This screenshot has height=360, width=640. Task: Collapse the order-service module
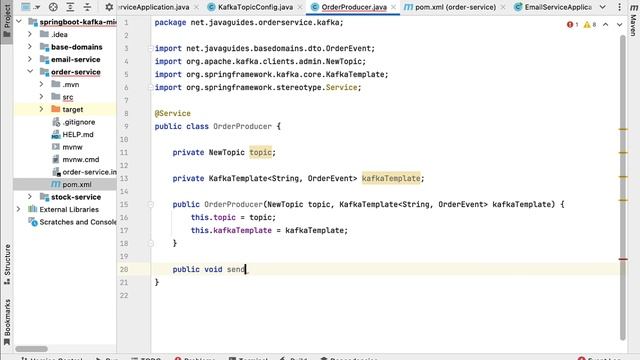tap(30, 72)
